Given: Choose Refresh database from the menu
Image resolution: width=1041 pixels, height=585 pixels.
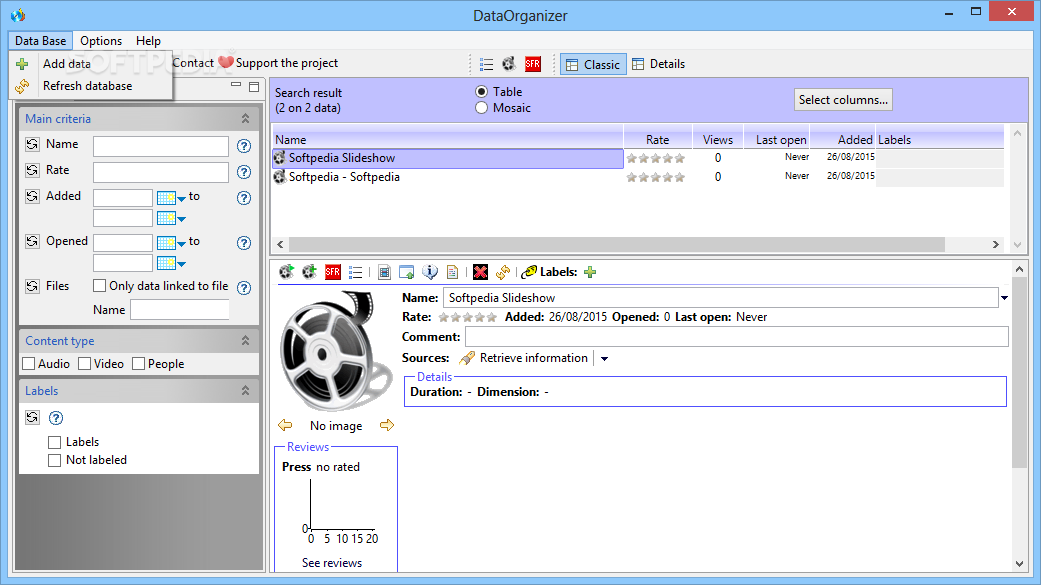Looking at the screenshot, I should pos(87,86).
